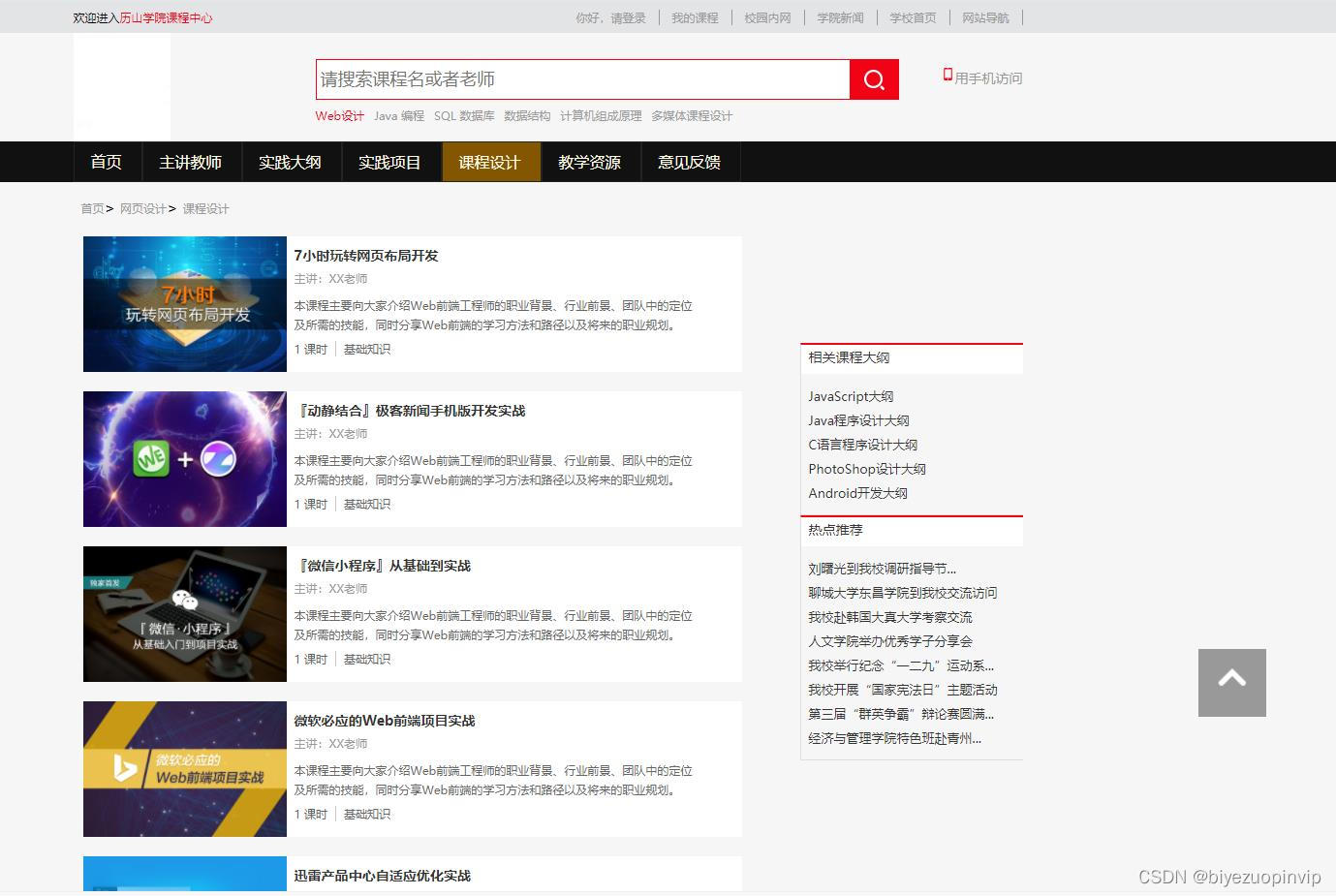This screenshot has height=896, width=1336.
Task: Click the 相关课程大纲 section heading
Action: point(850,357)
